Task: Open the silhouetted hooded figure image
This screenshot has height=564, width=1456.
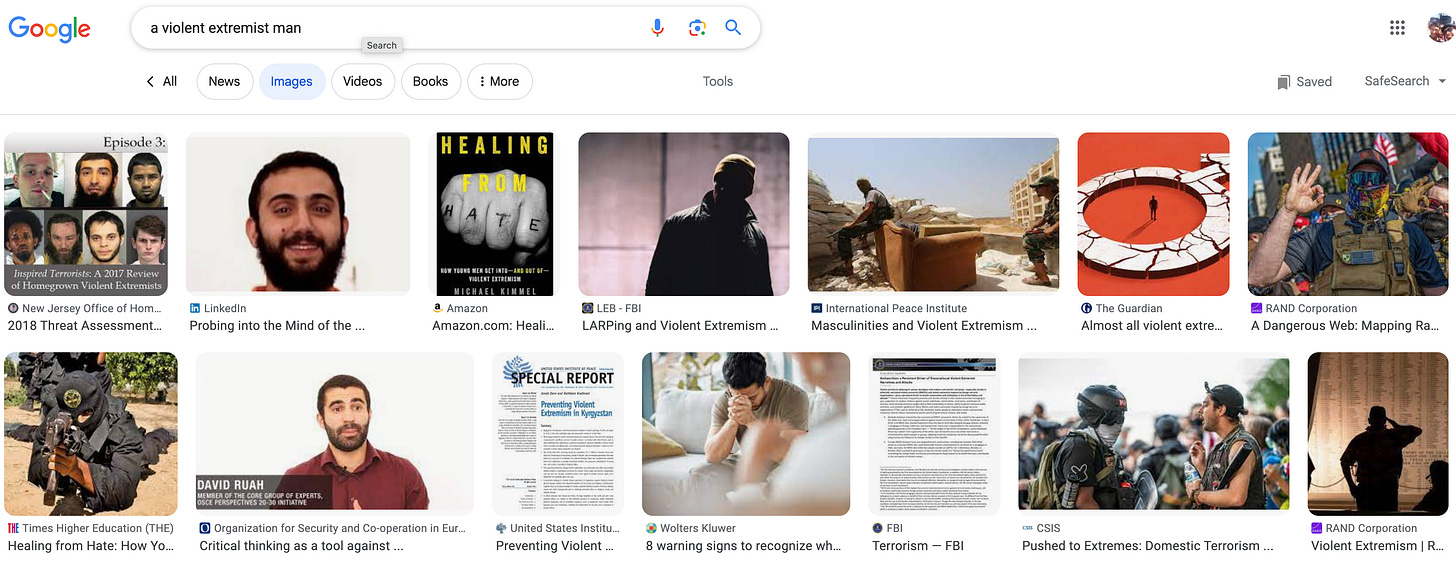Action: point(684,214)
